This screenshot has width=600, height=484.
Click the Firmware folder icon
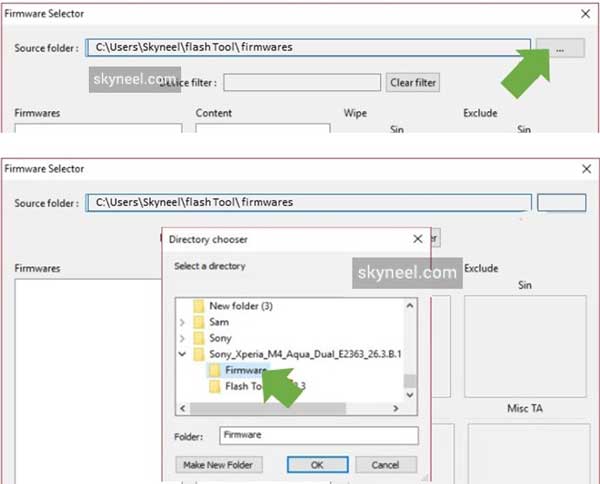pos(215,370)
